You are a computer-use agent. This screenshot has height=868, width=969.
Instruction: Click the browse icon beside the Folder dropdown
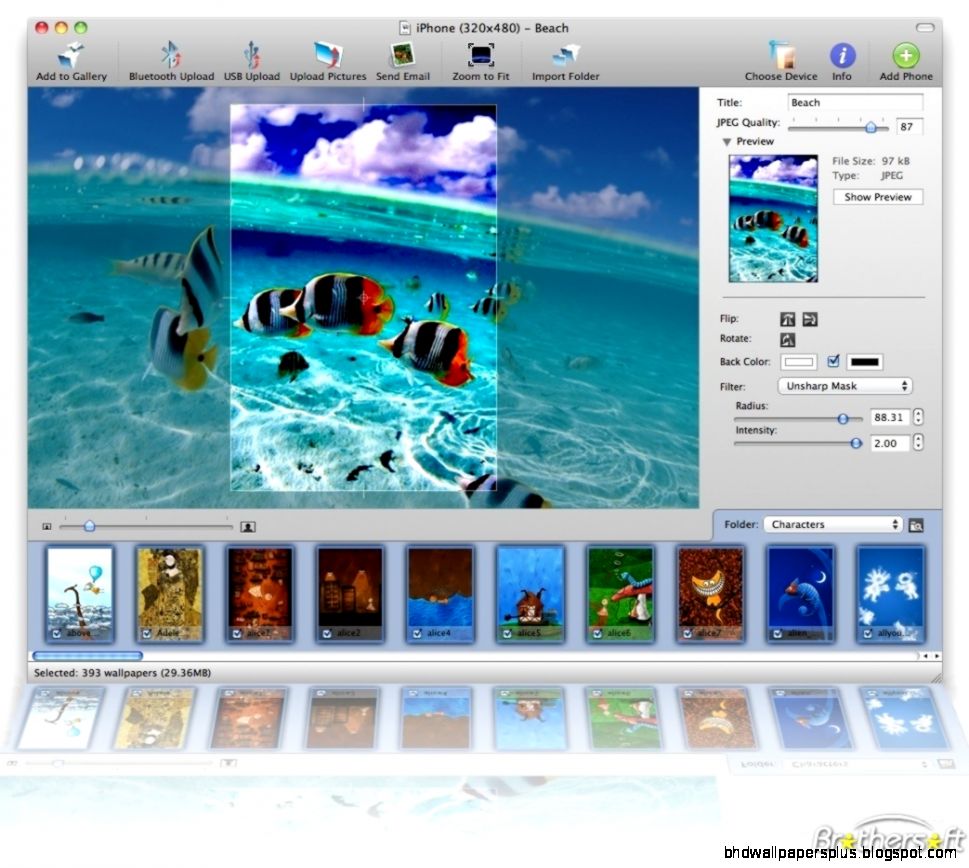(x=916, y=525)
